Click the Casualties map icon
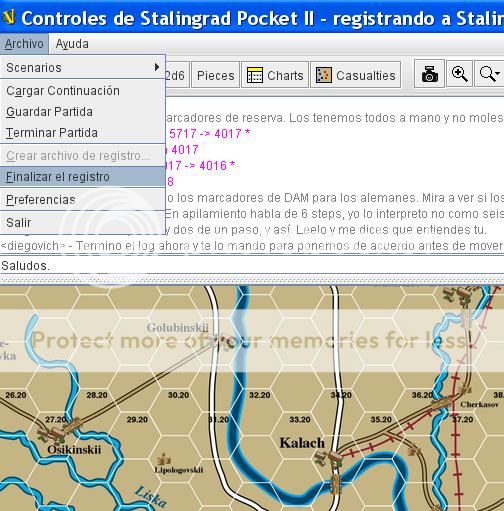504x511 pixels. tap(324, 75)
